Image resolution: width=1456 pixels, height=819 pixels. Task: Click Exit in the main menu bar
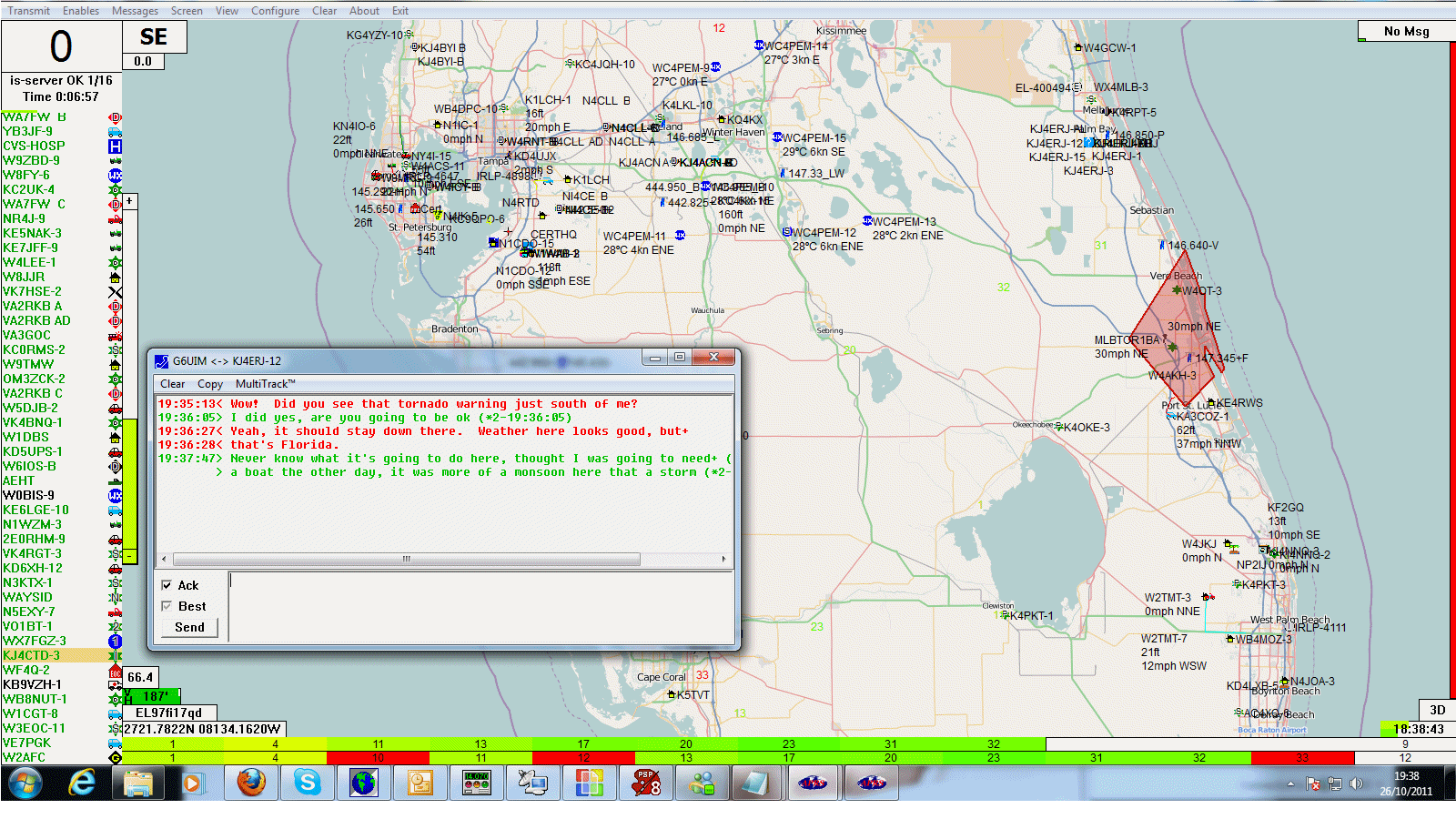pyautogui.click(x=400, y=11)
